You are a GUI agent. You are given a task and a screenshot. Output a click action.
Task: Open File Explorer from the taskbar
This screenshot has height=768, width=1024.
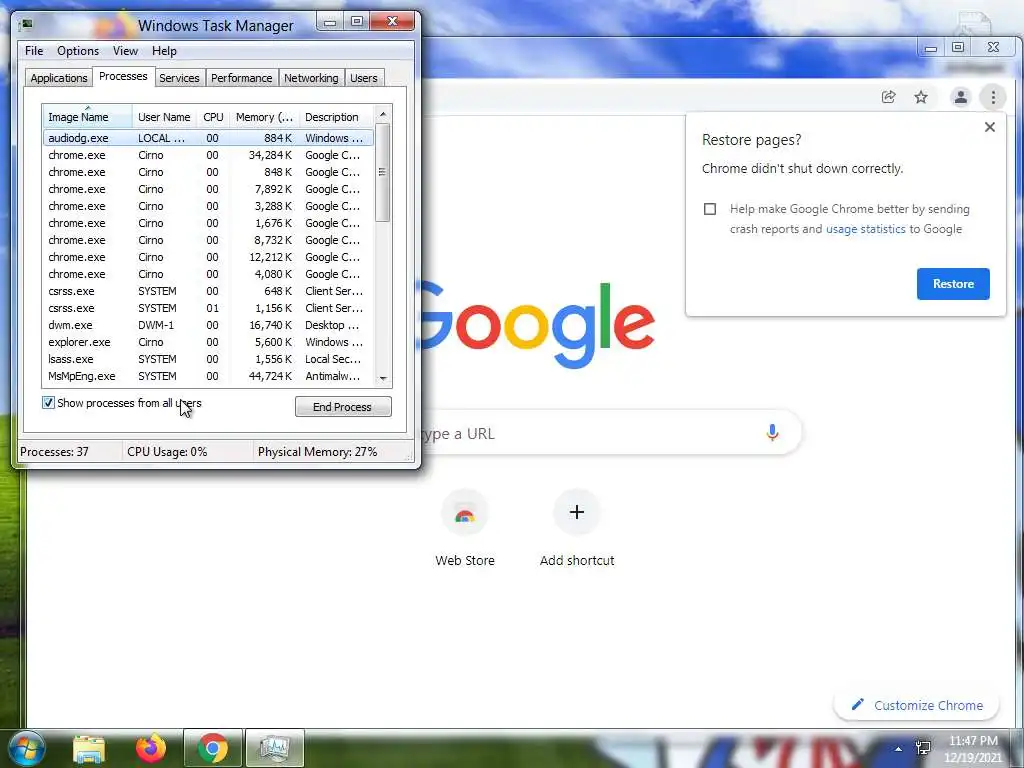(89, 748)
